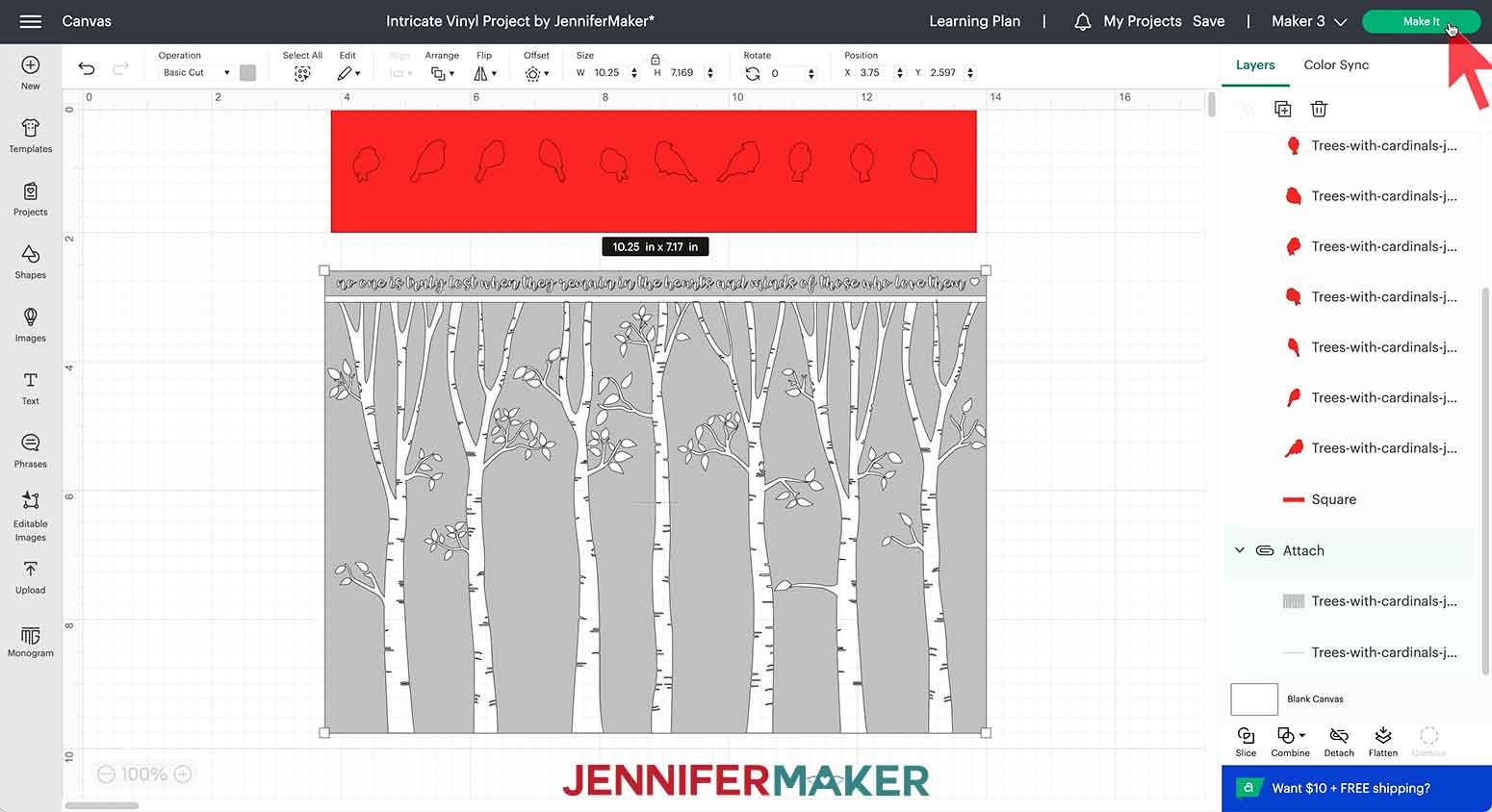Open the Offset tool
This screenshot has height=812, width=1492.
click(536, 73)
